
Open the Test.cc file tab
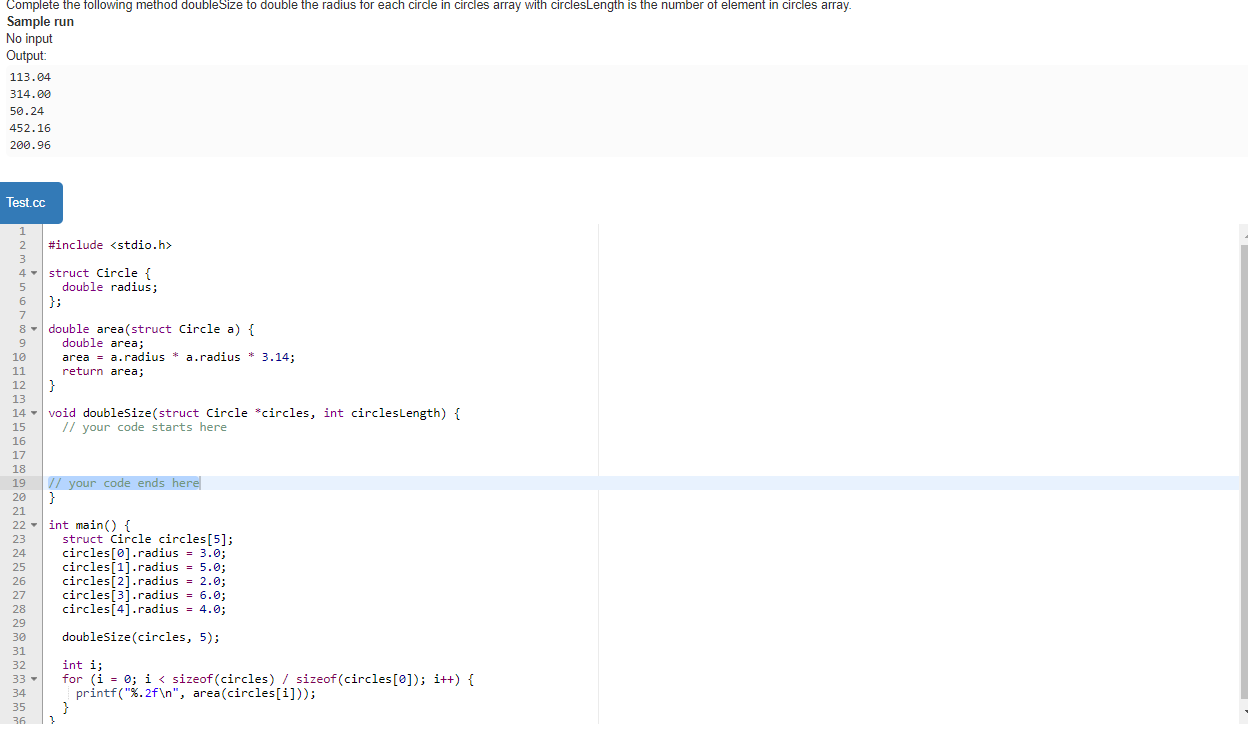click(x=32, y=203)
